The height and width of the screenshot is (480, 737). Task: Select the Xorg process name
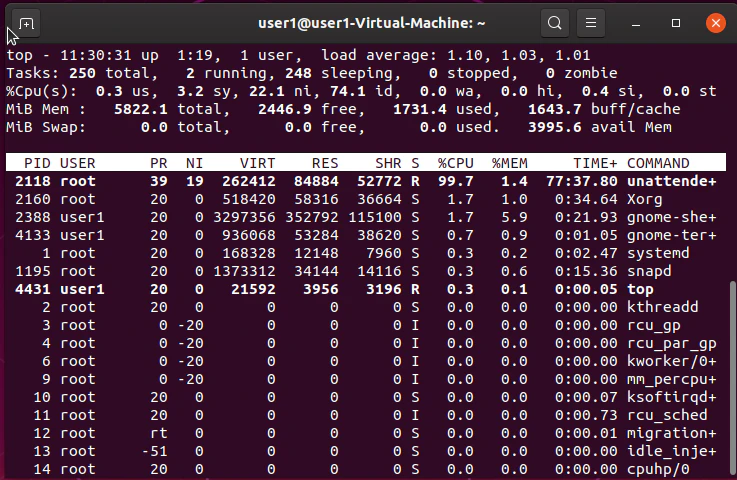coord(644,199)
